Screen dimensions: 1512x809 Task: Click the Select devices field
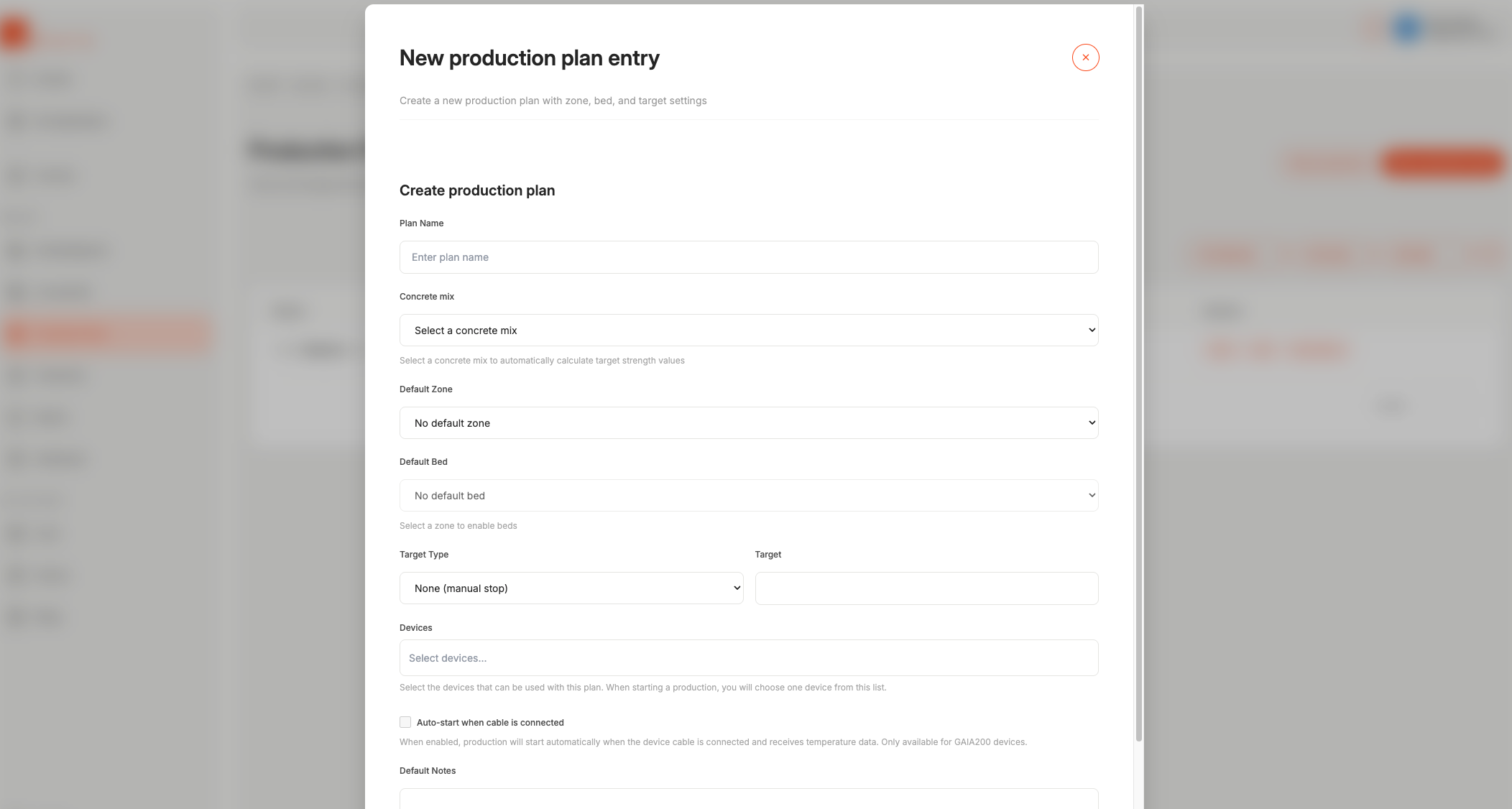(x=748, y=657)
